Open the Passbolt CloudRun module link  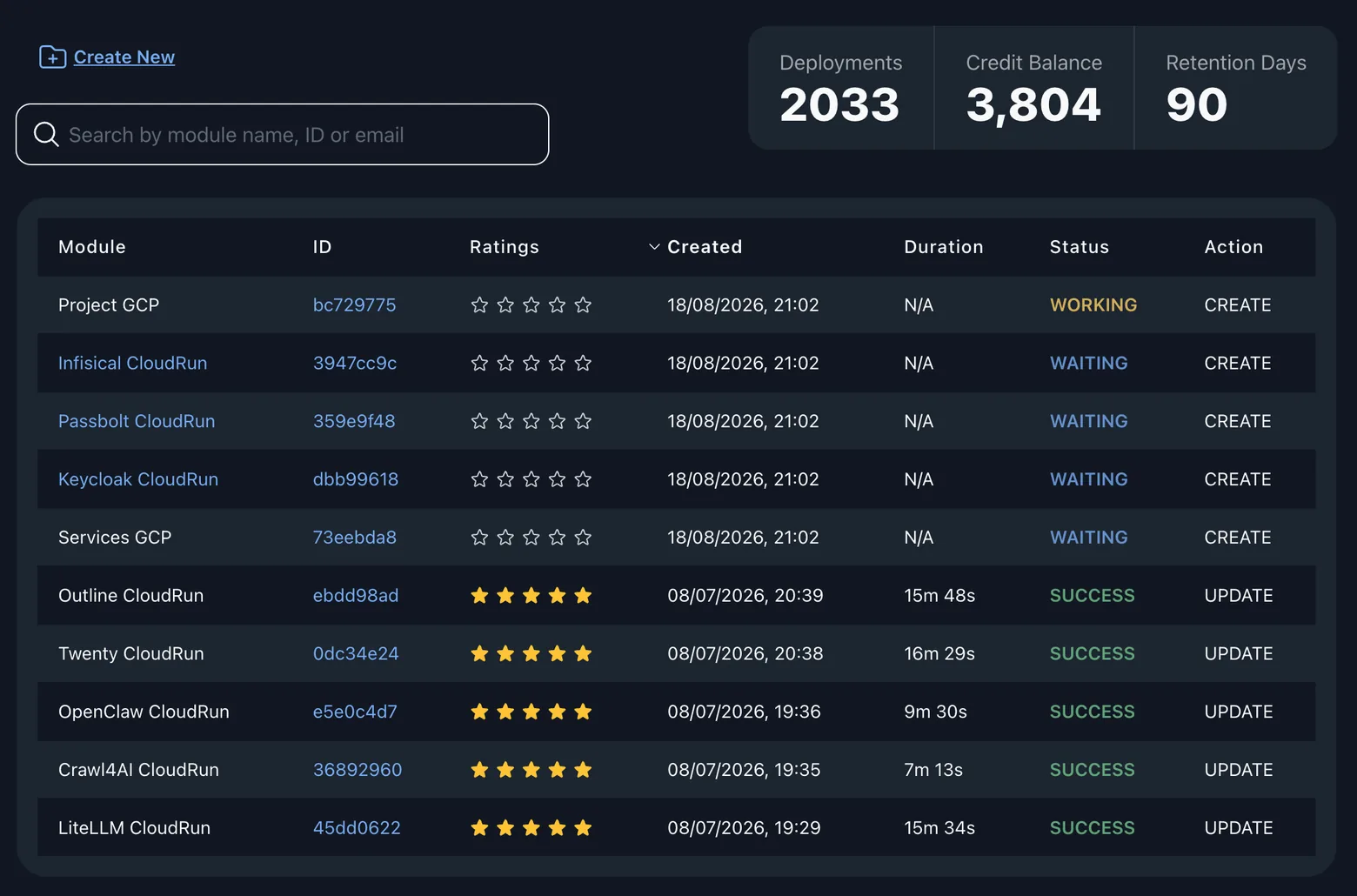pos(137,421)
